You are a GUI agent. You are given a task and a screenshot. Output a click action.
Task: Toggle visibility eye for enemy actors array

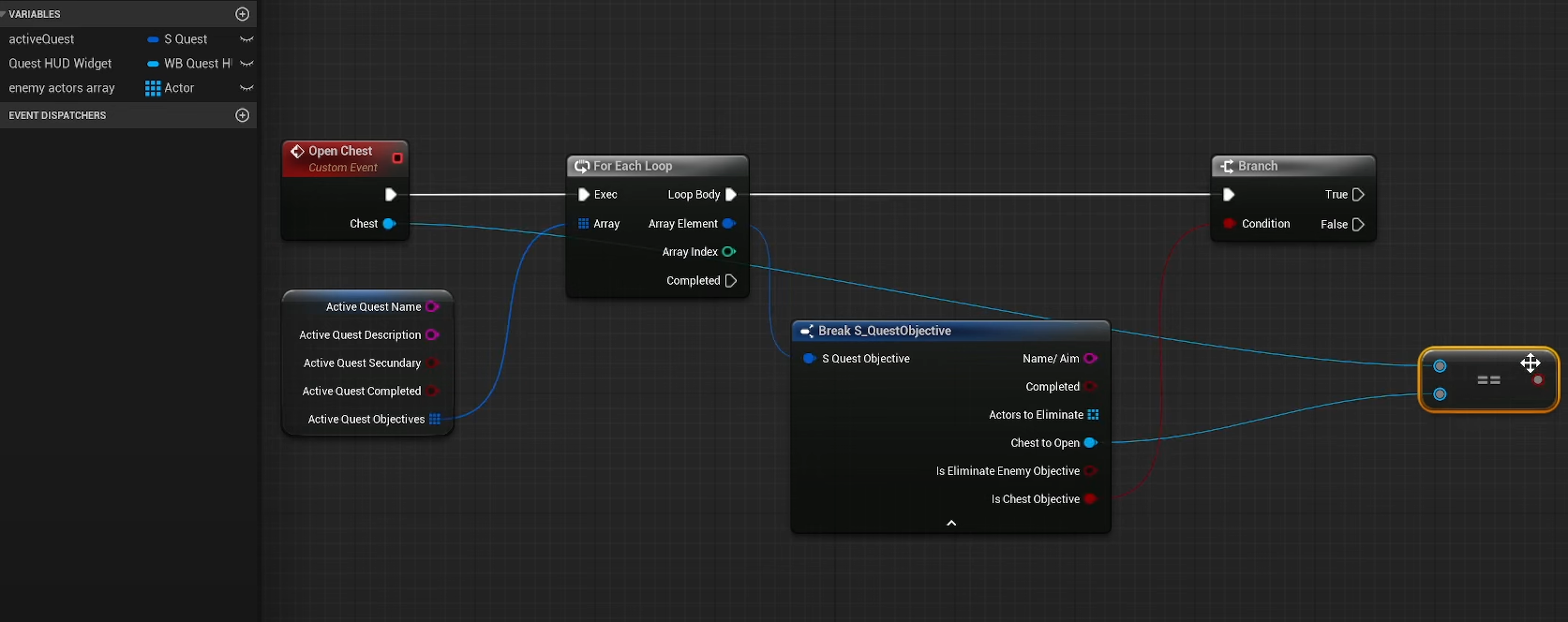coord(246,88)
